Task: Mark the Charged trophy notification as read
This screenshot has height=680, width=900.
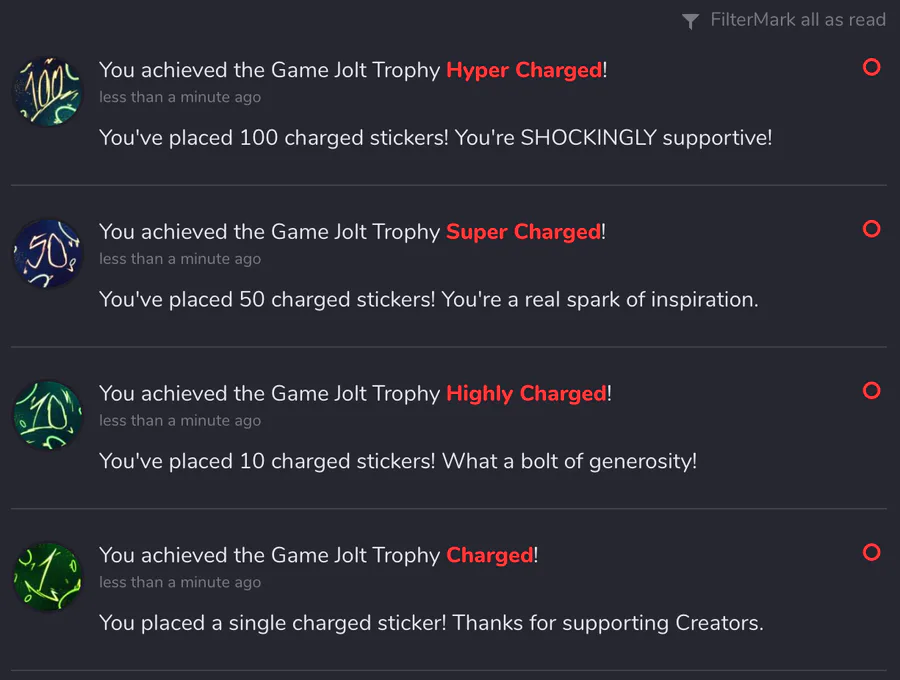Action: [871, 552]
